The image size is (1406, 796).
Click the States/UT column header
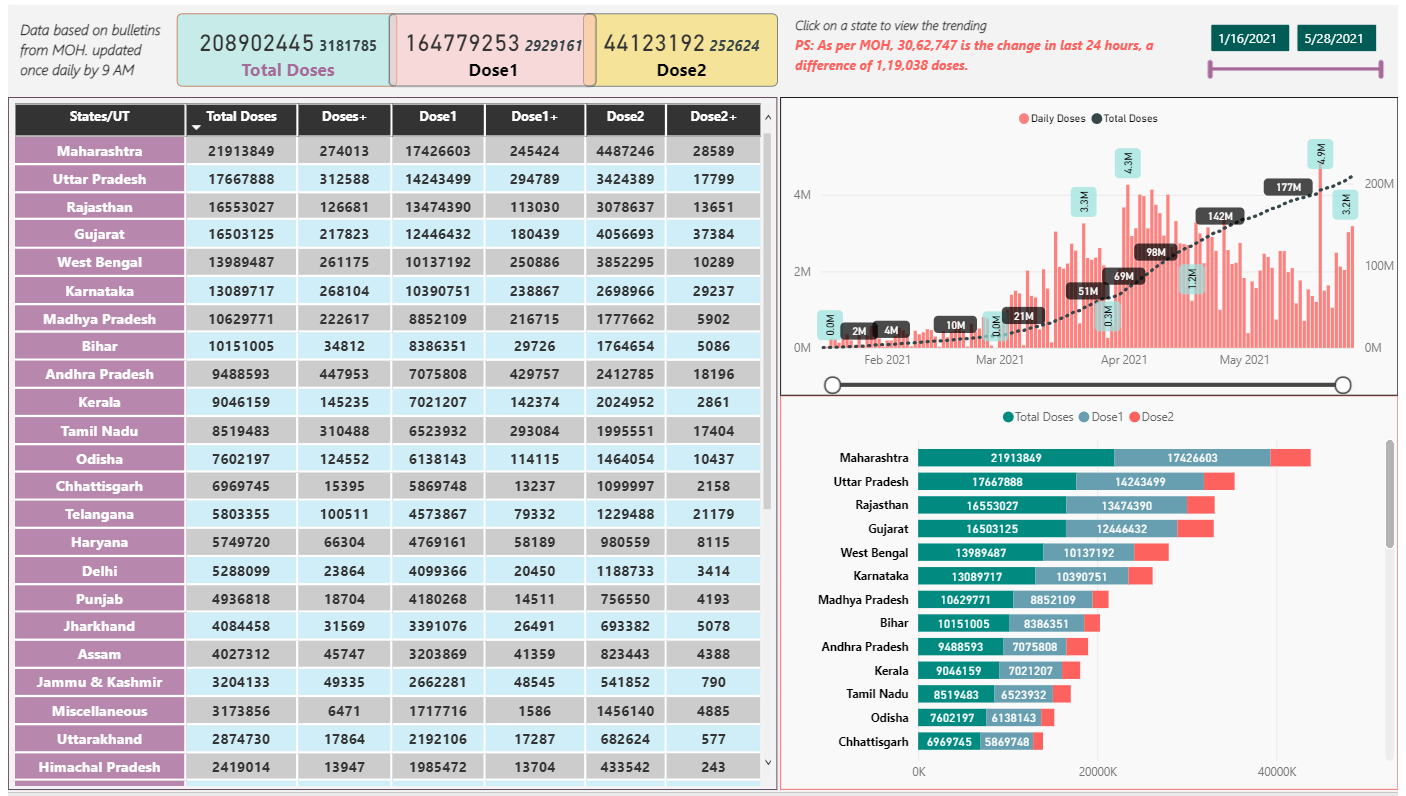click(100, 118)
